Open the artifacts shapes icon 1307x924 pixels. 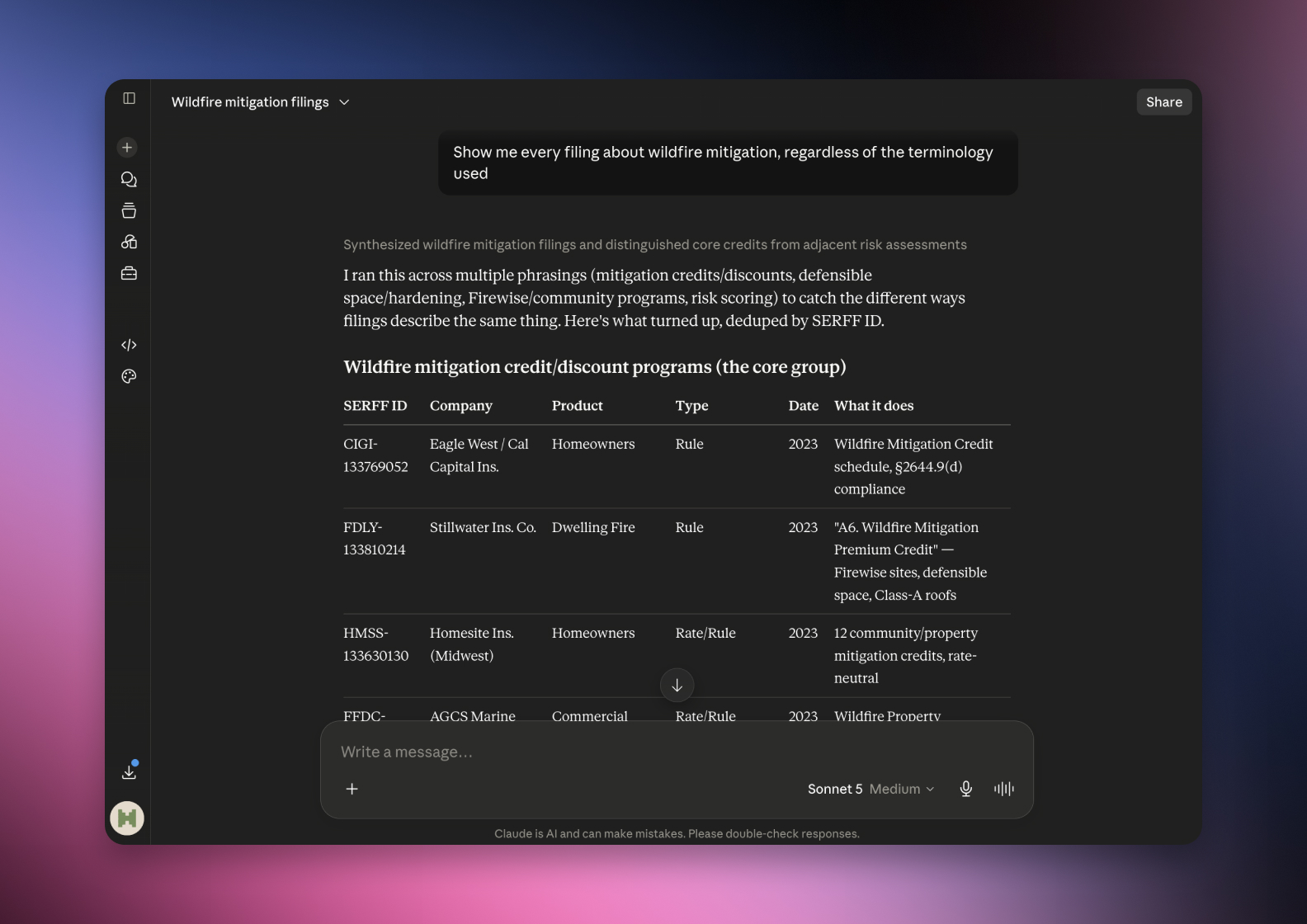(129, 242)
